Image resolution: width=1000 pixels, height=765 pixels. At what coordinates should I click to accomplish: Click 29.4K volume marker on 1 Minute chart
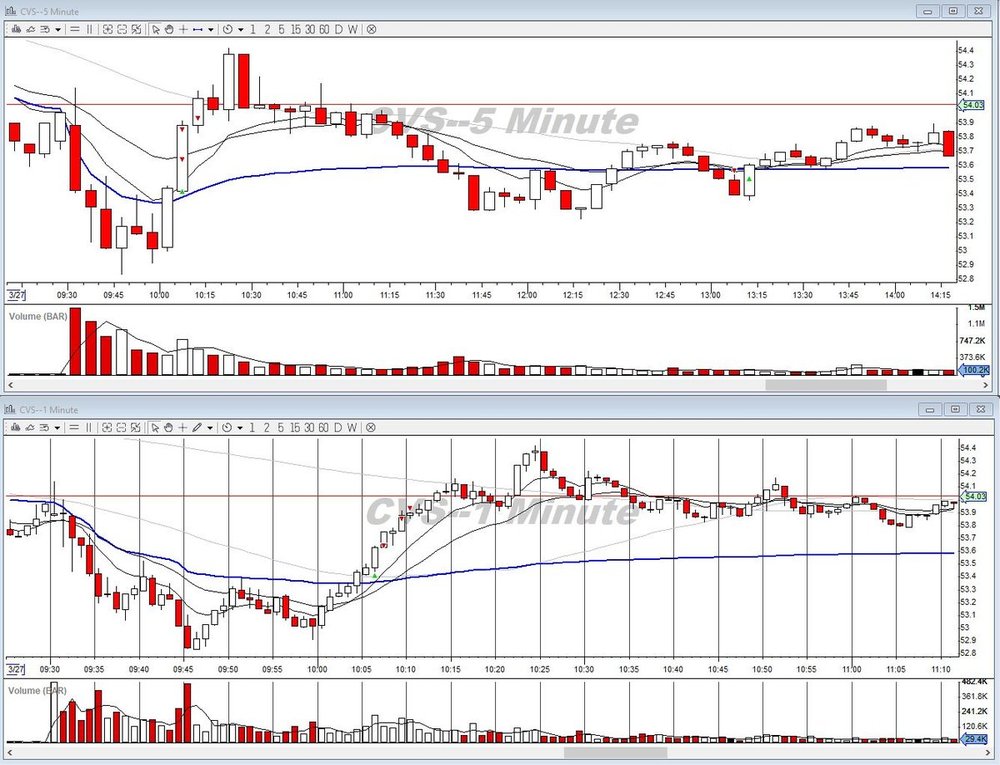click(974, 739)
